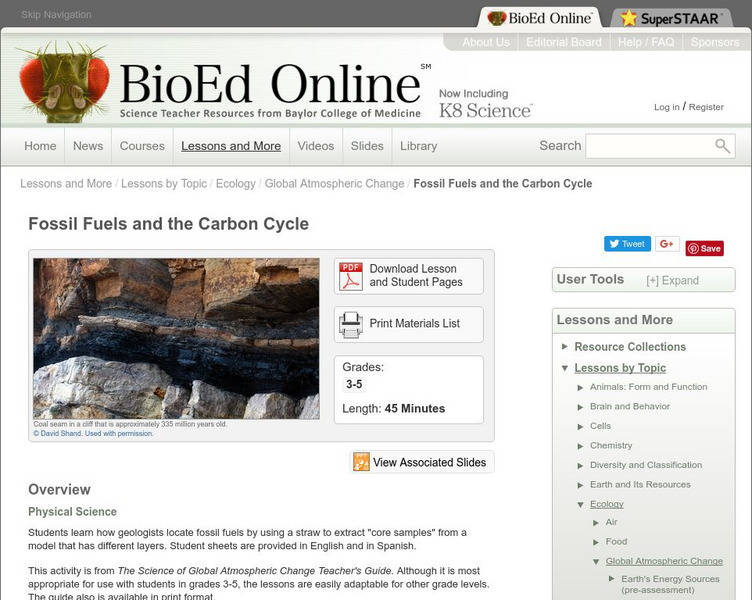Expand the Chemistry topic
Image resolution: width=752 pixels, height=600 pixels.
[x=581, y=446]
